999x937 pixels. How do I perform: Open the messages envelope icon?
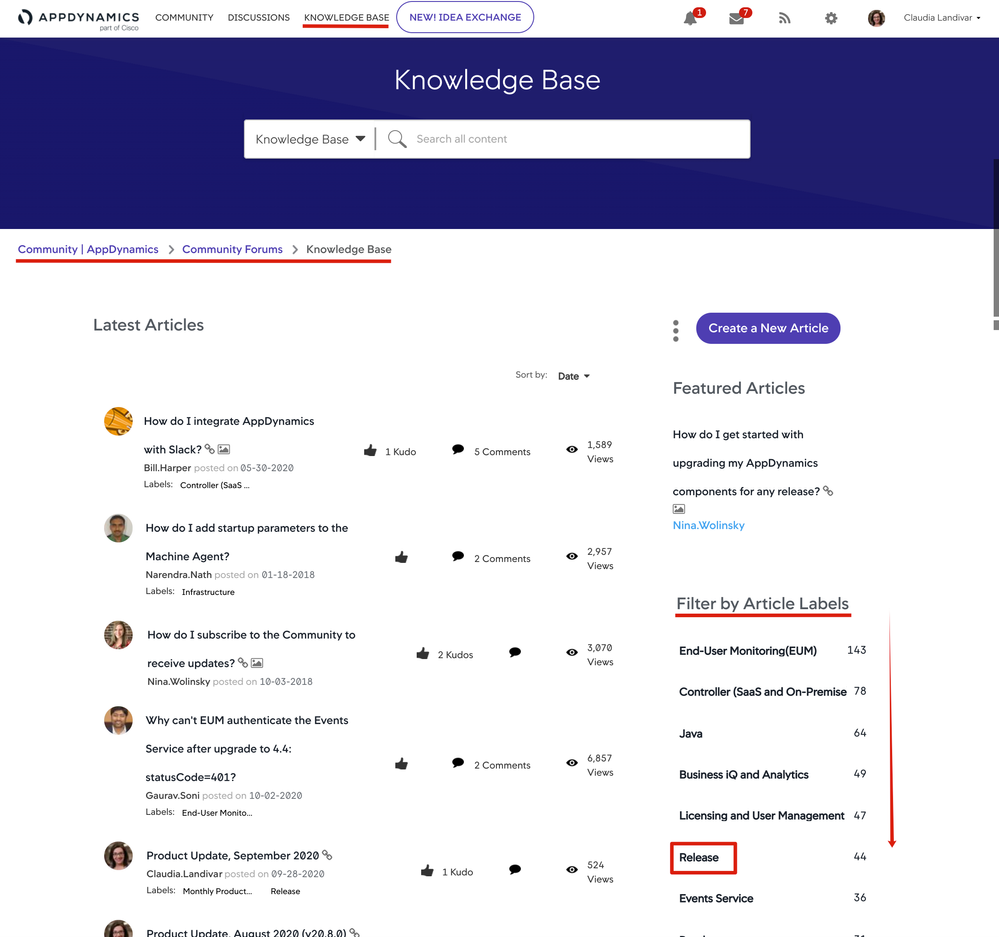(737, 18)
